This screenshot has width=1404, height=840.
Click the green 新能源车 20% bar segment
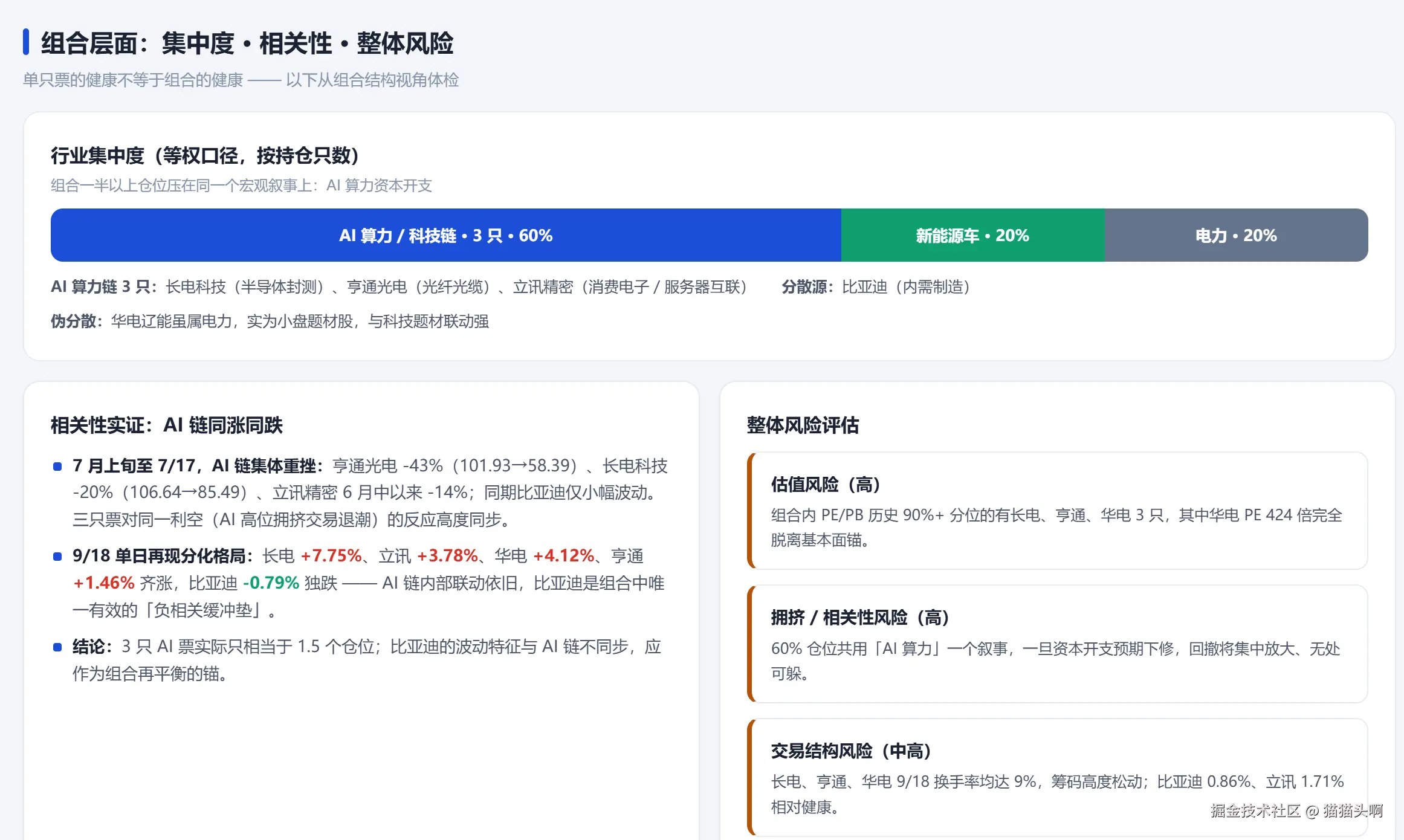point(973,235)
